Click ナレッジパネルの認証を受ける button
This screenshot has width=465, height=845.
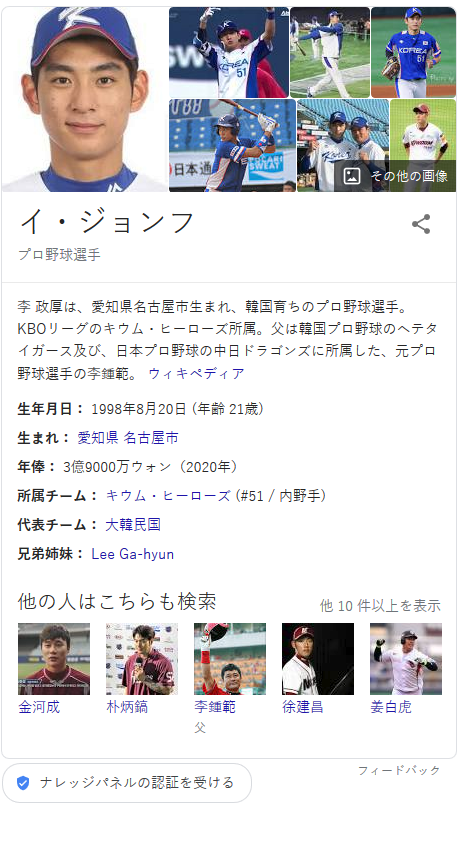(x=127, y=783)
